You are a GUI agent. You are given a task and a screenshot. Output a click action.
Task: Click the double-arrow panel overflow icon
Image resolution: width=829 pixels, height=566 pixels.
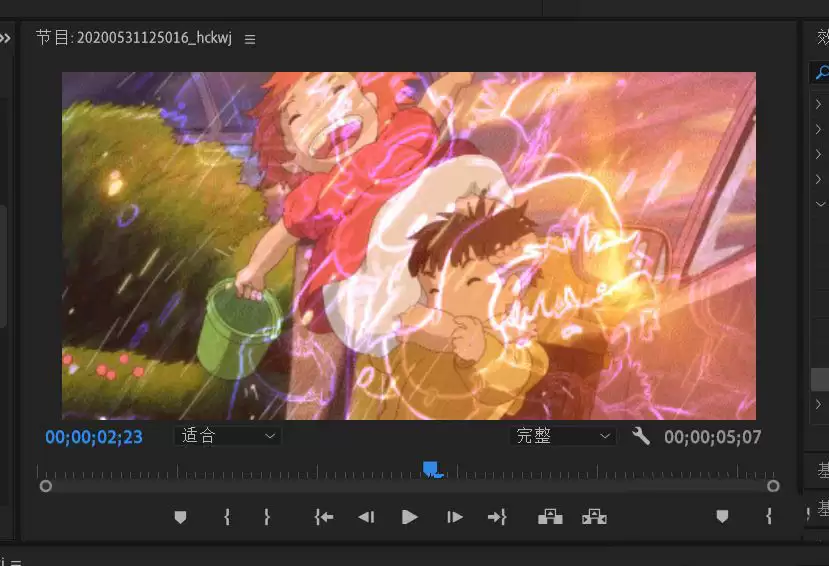pyautogui.click(x=5, y=38)
